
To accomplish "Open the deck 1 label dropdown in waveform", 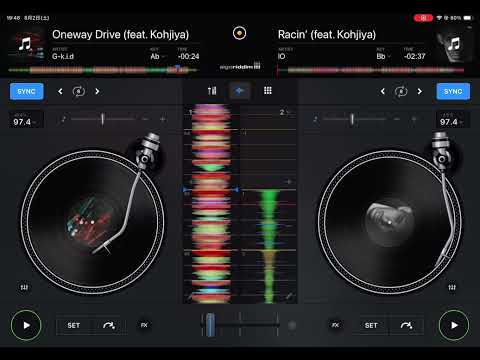I will click(x=191, y=112).
